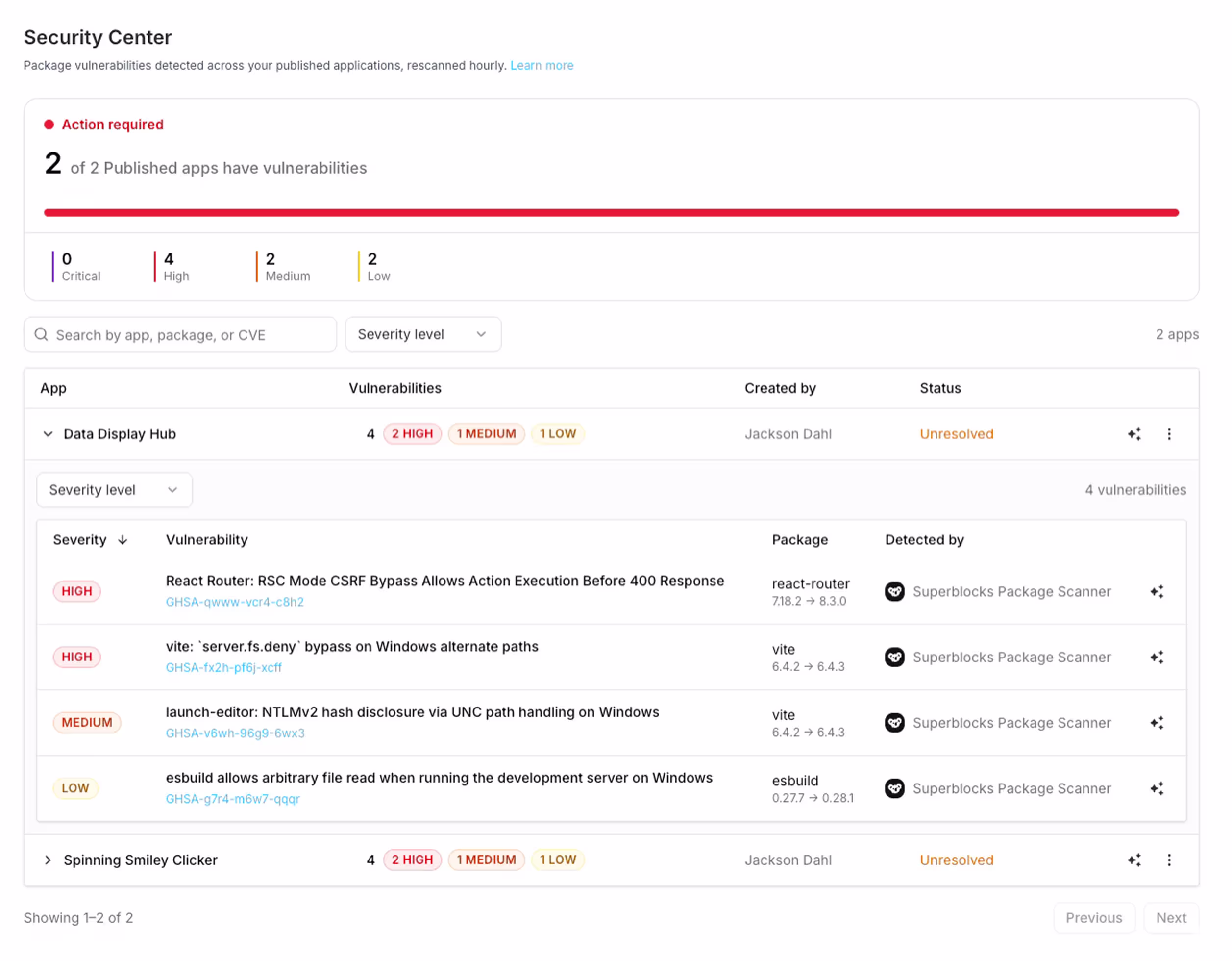Click the Status column header
This screenshot has width=1232, height=961.
940,388
